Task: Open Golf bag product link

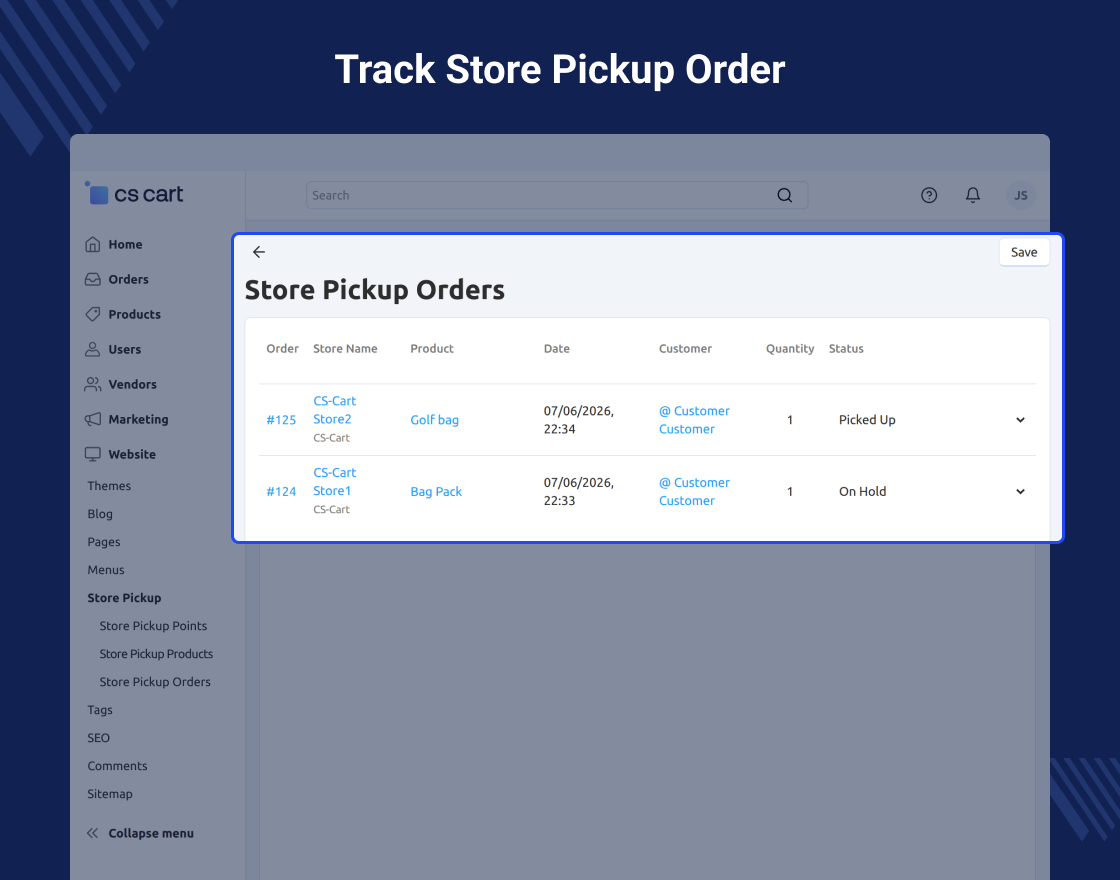Action: [434, 420]
